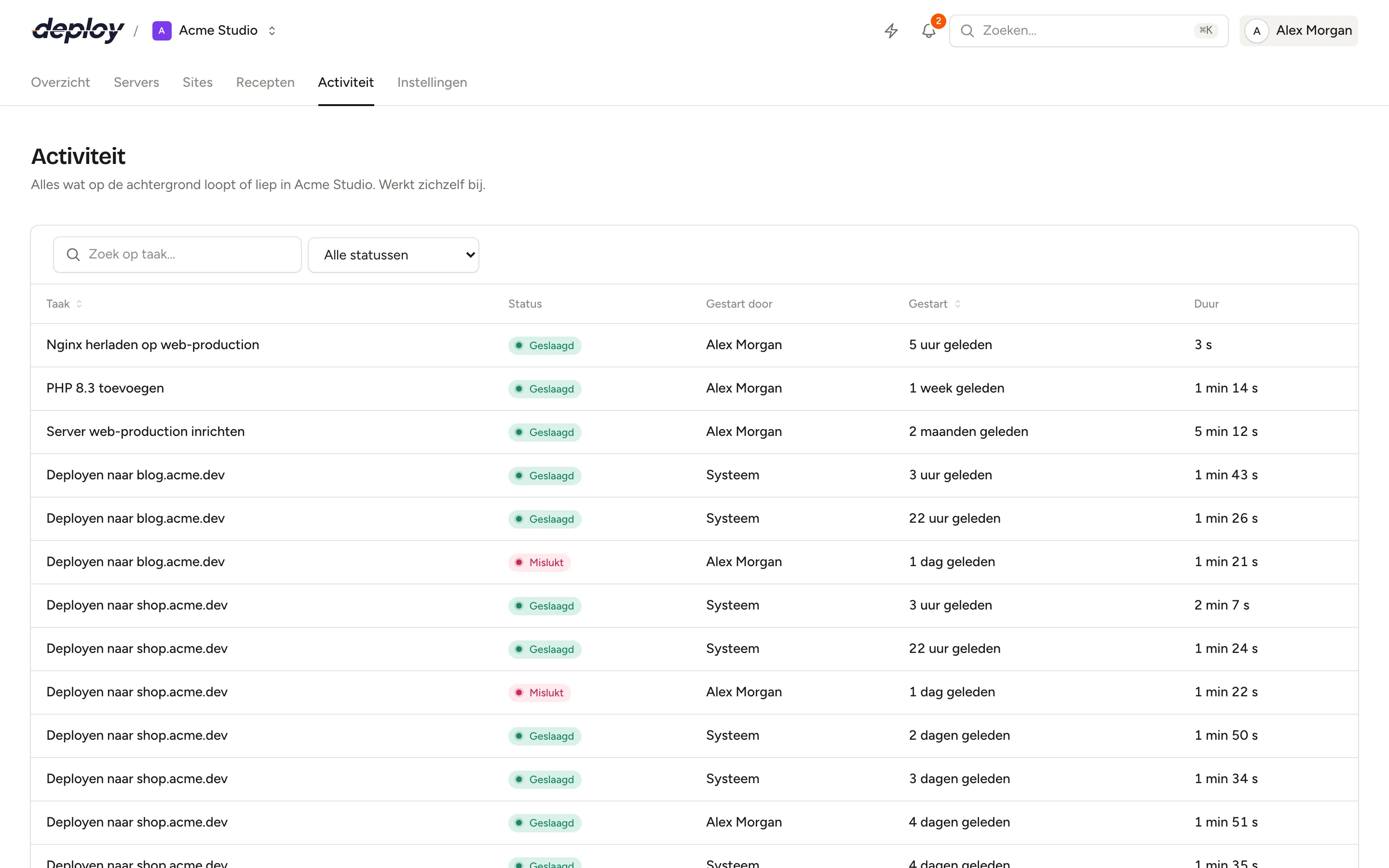Click the magnifier icon in task search
The image size is (1389, 868).
(73, 254)
